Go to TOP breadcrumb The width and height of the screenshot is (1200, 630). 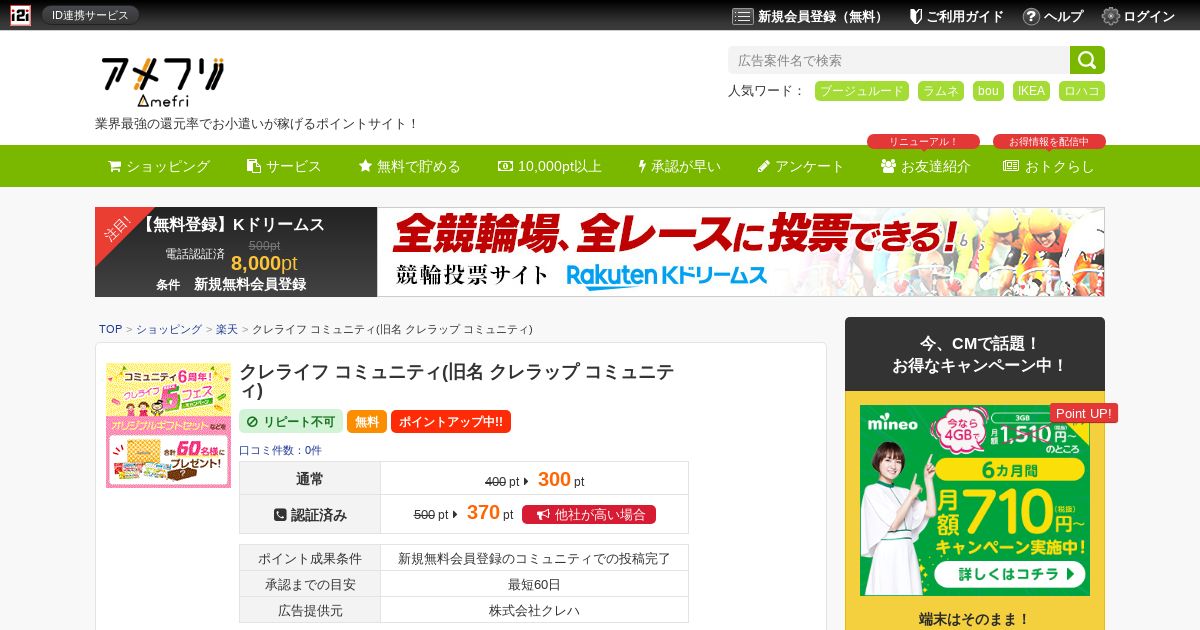pyautogui.click(x=110, y=329)
